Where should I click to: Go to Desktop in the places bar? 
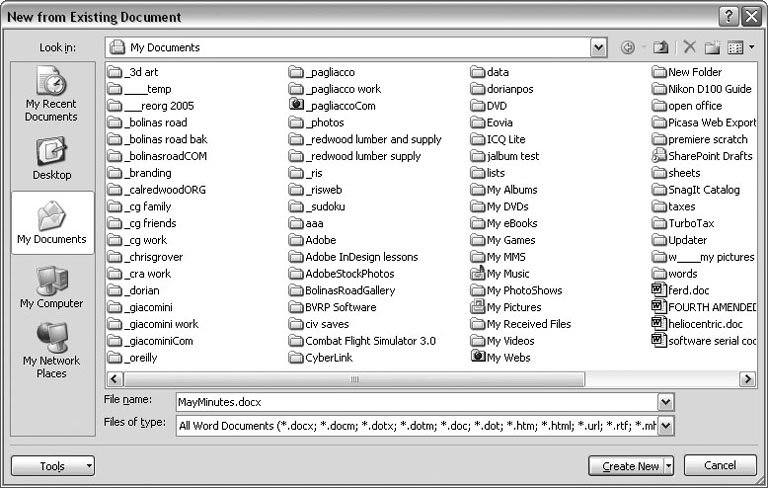click(x=51, y=159)
